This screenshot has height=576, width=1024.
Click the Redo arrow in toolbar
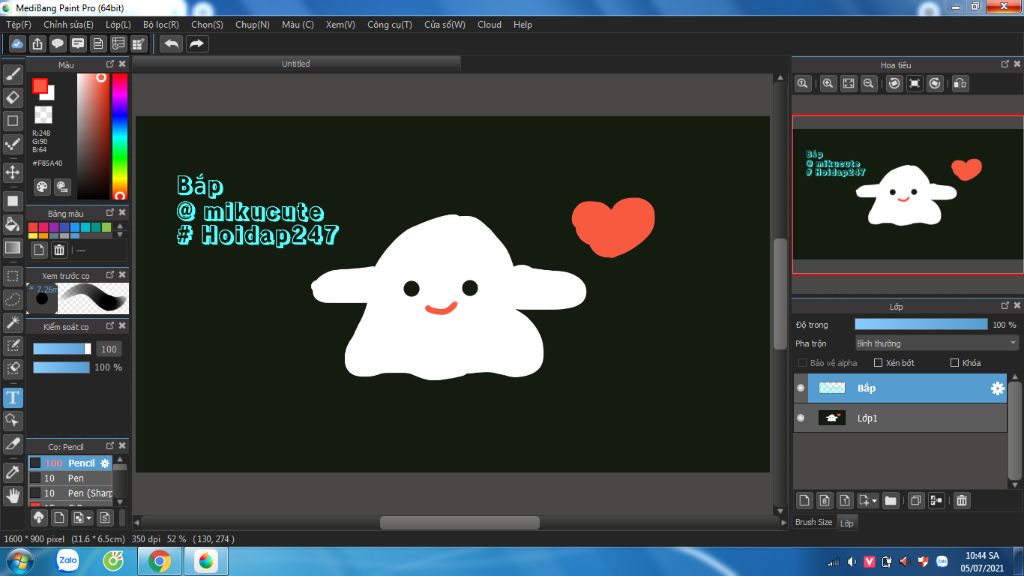tap(197, 44)
